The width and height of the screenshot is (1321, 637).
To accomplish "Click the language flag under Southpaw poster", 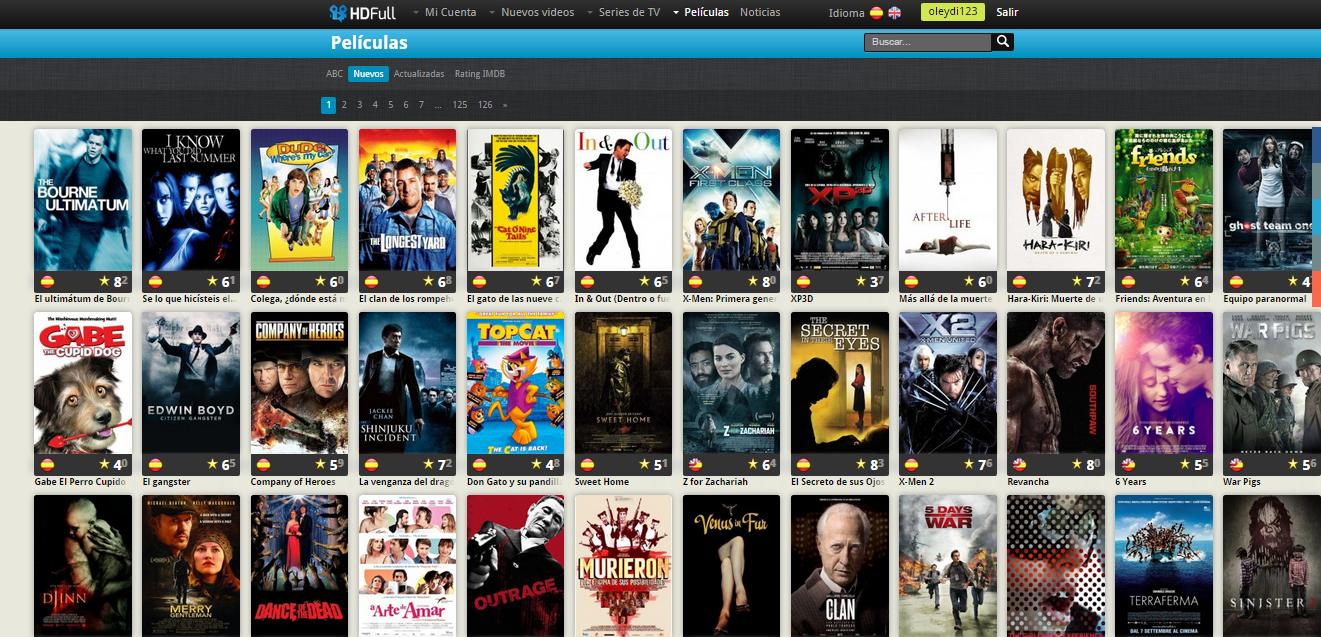I will [x=1018, y=465].
